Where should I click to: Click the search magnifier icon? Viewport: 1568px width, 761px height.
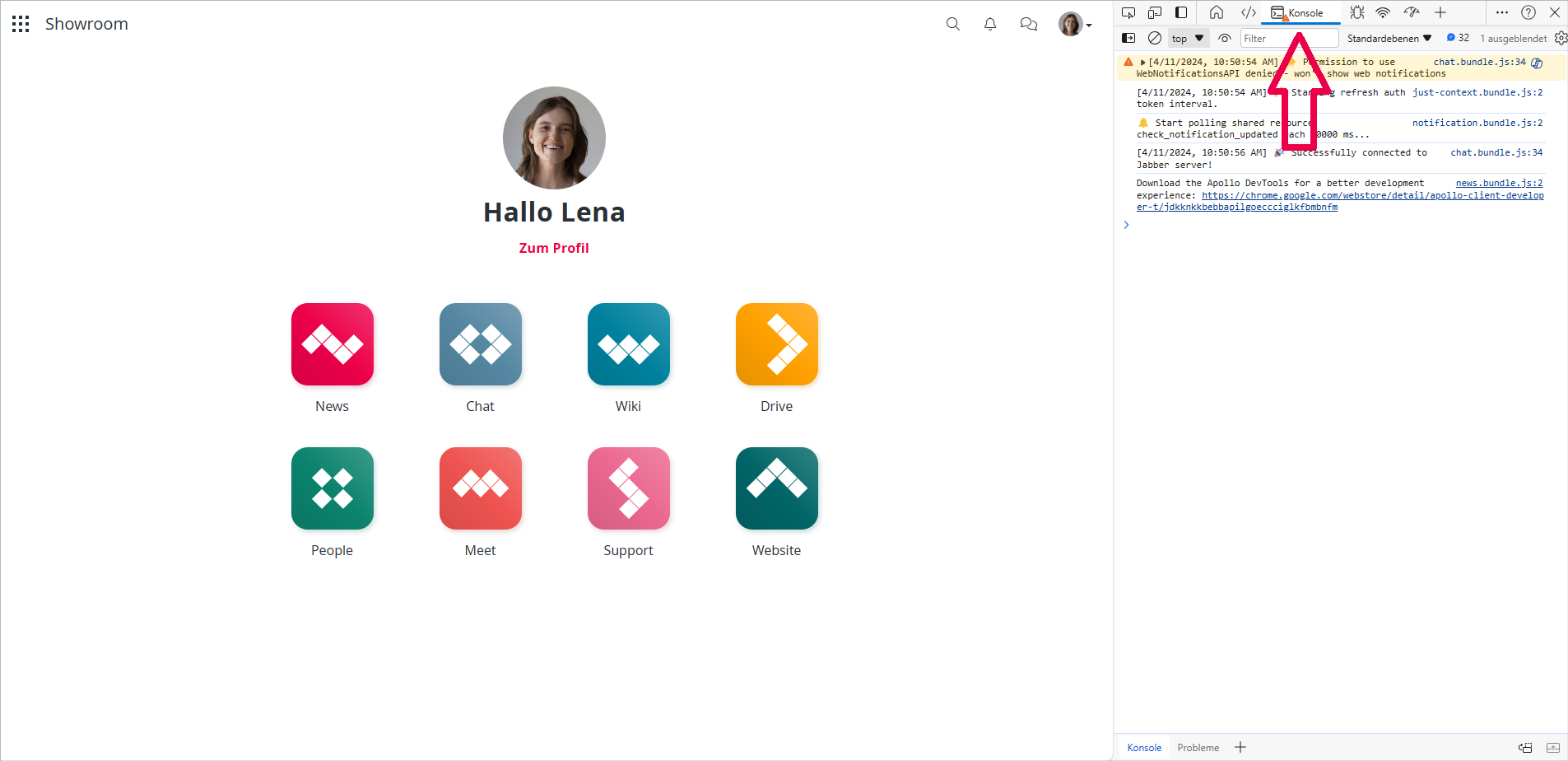point(953,24)
